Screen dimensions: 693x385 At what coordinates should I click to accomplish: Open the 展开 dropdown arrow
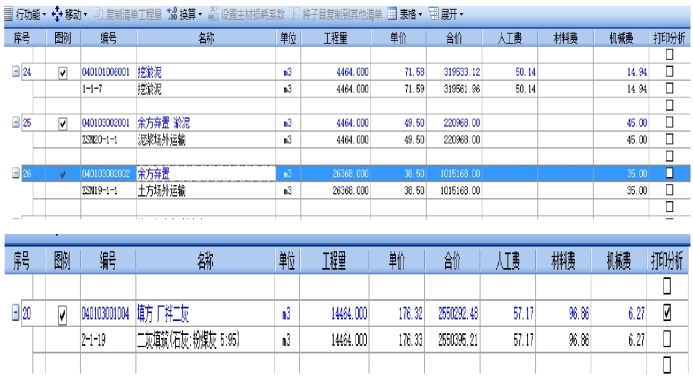tap(461, 15)
